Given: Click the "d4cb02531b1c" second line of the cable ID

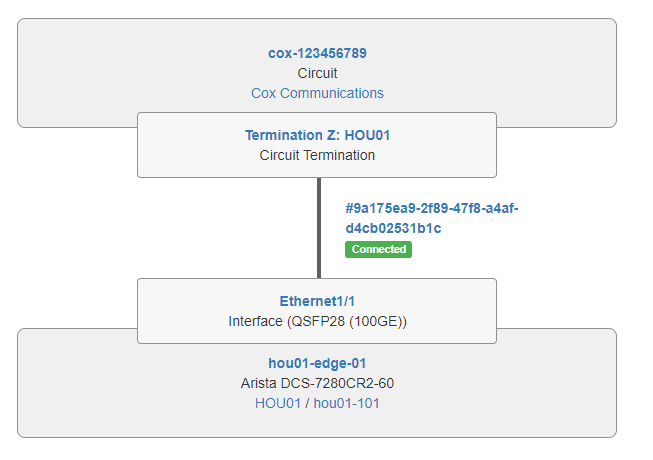Looking at the screenshot, I should [x=393, y=228].
